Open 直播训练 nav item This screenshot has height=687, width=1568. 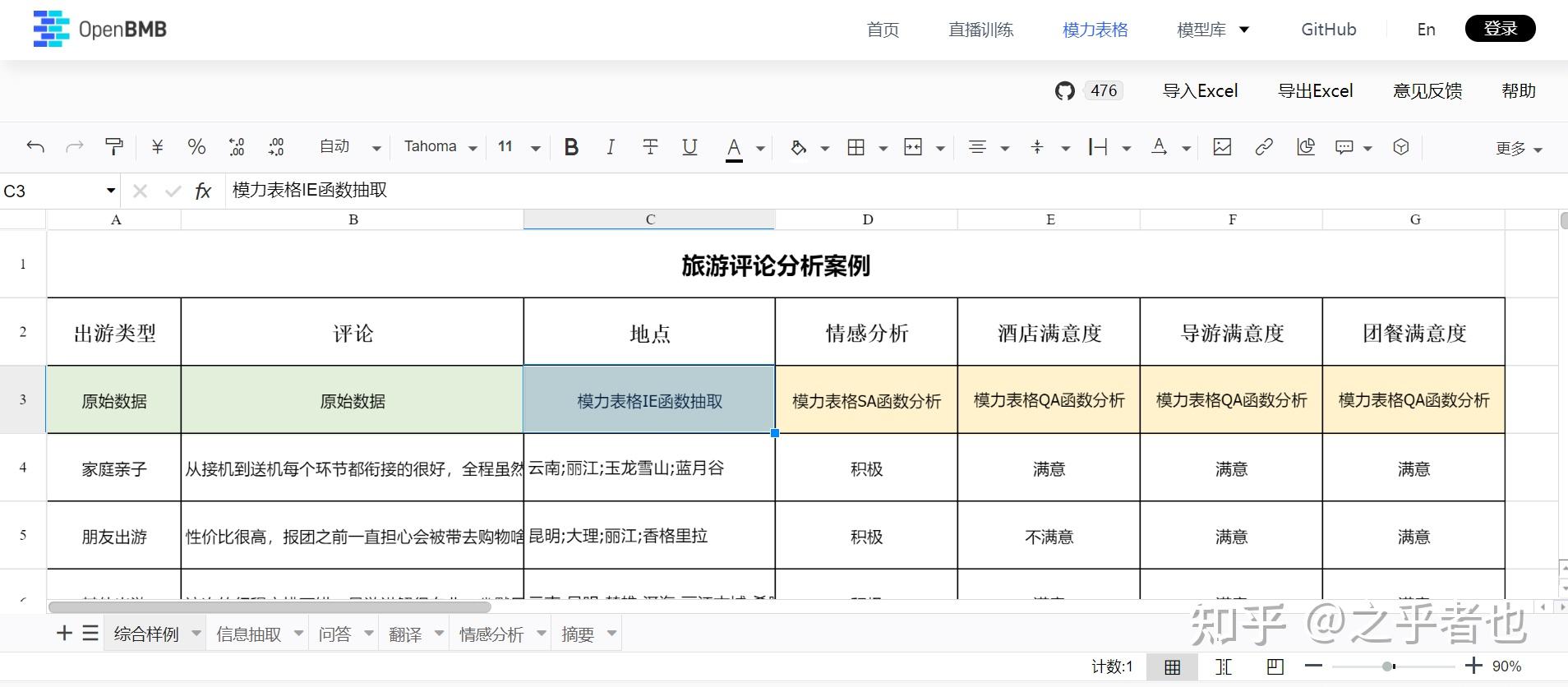[x=980, y=30]
